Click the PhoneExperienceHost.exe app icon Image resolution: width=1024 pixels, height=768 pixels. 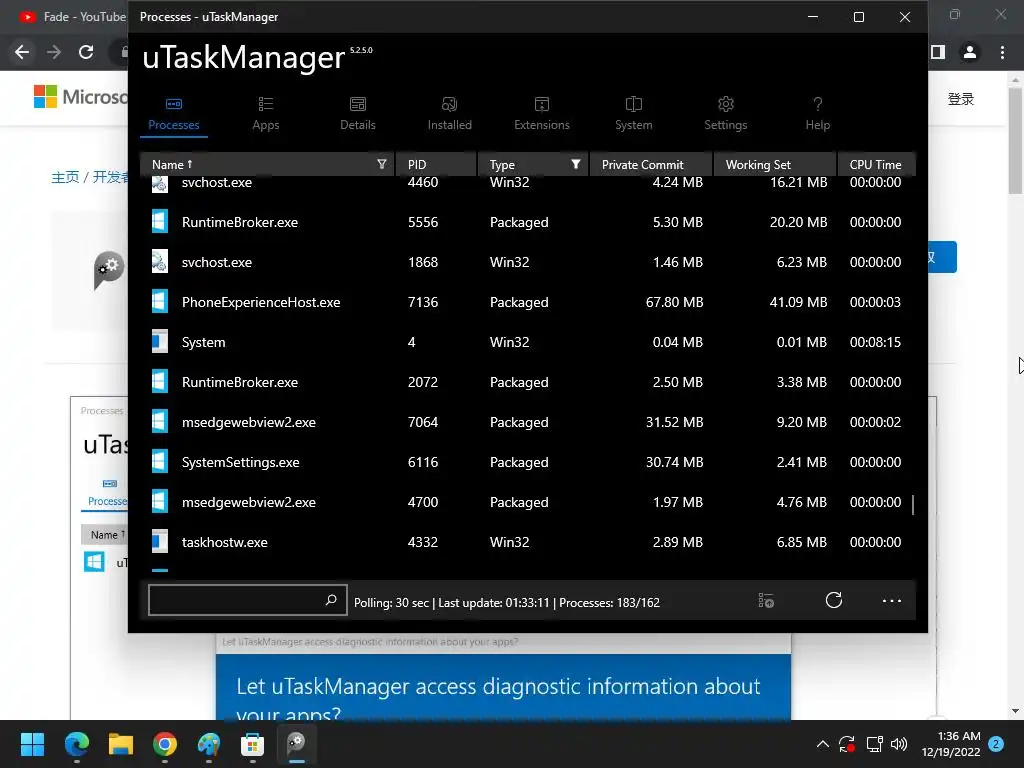[x=160, y=302]
